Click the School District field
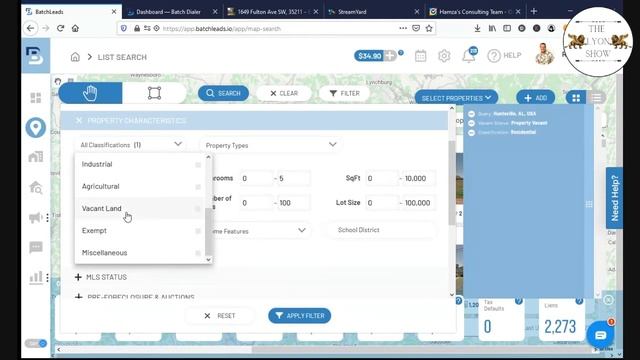Screen dimensions: 640x360 [382, 230]
